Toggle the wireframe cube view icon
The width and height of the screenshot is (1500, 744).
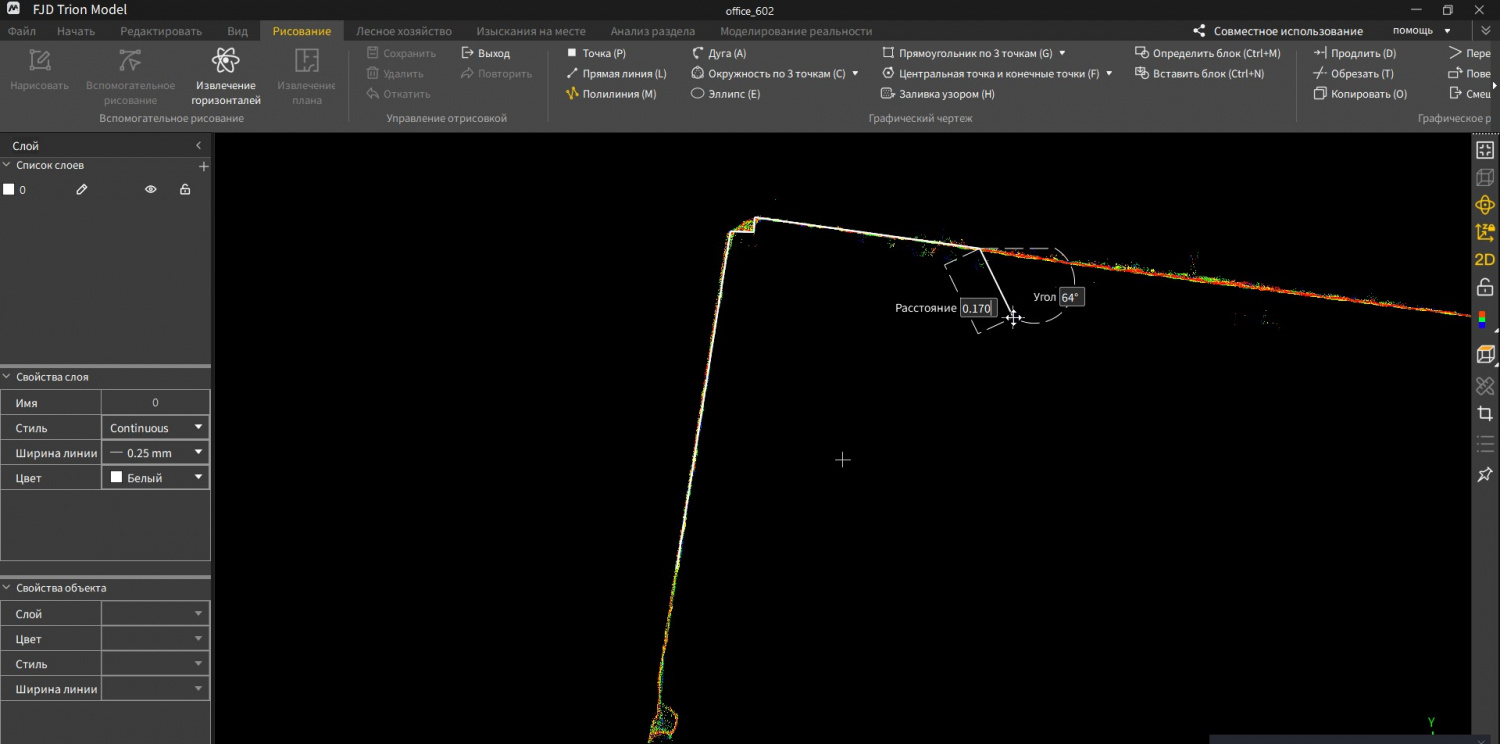tap(1485, 178)
